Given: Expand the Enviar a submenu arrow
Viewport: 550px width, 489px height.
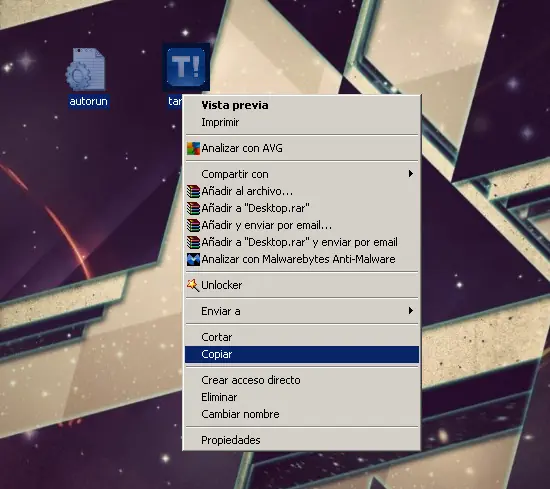Looking at the screenshot, I should pos(411,311).
